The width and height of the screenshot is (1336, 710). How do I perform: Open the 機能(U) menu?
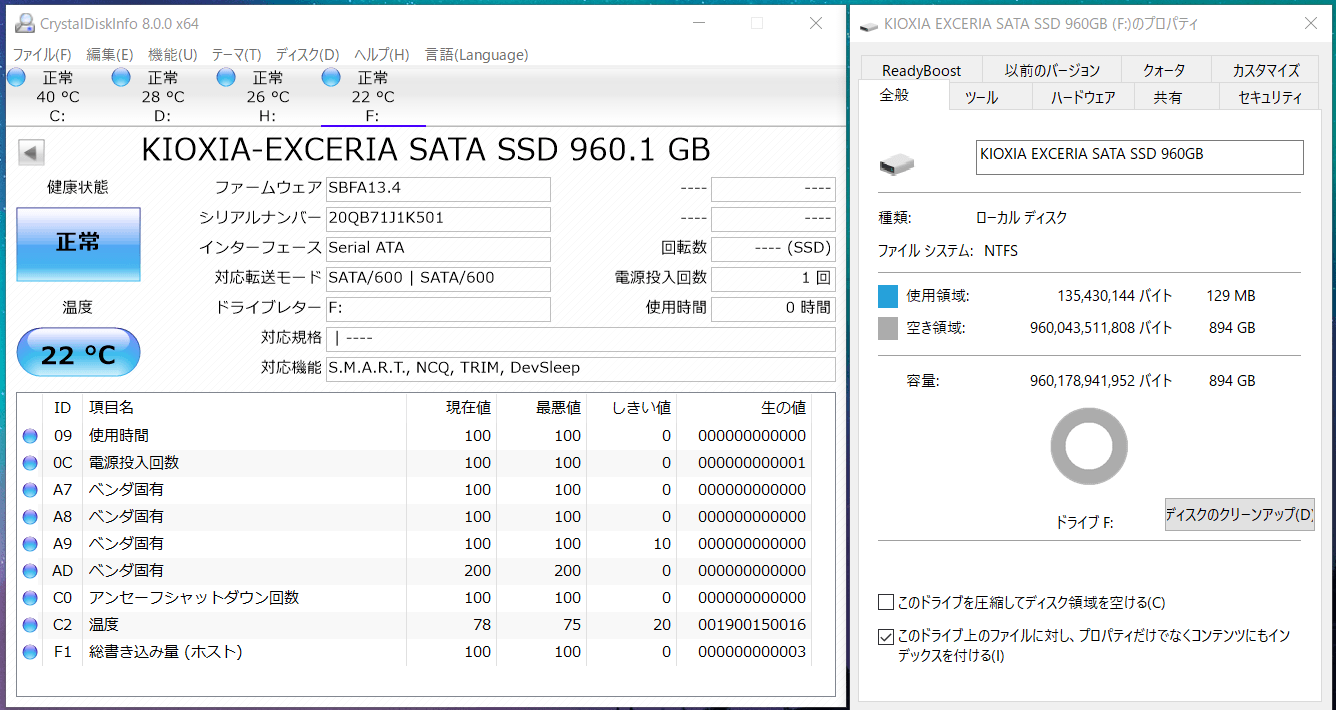click(173, 55)
